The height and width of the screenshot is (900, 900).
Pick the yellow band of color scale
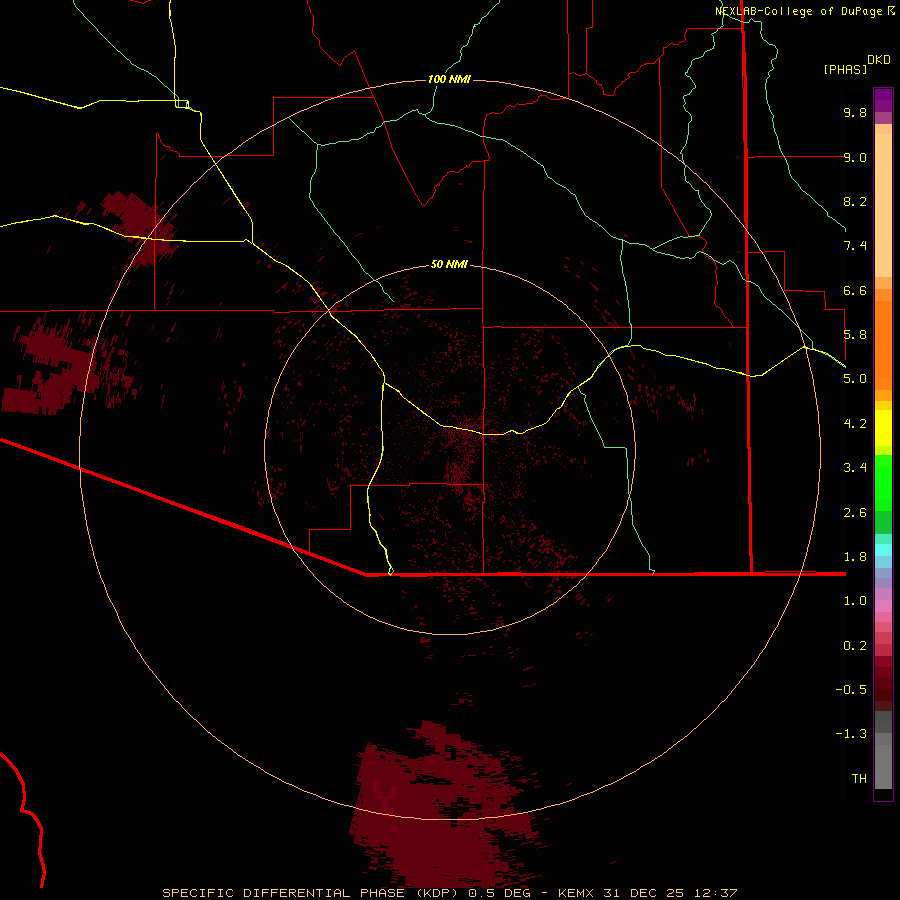[x=883, y=428]
